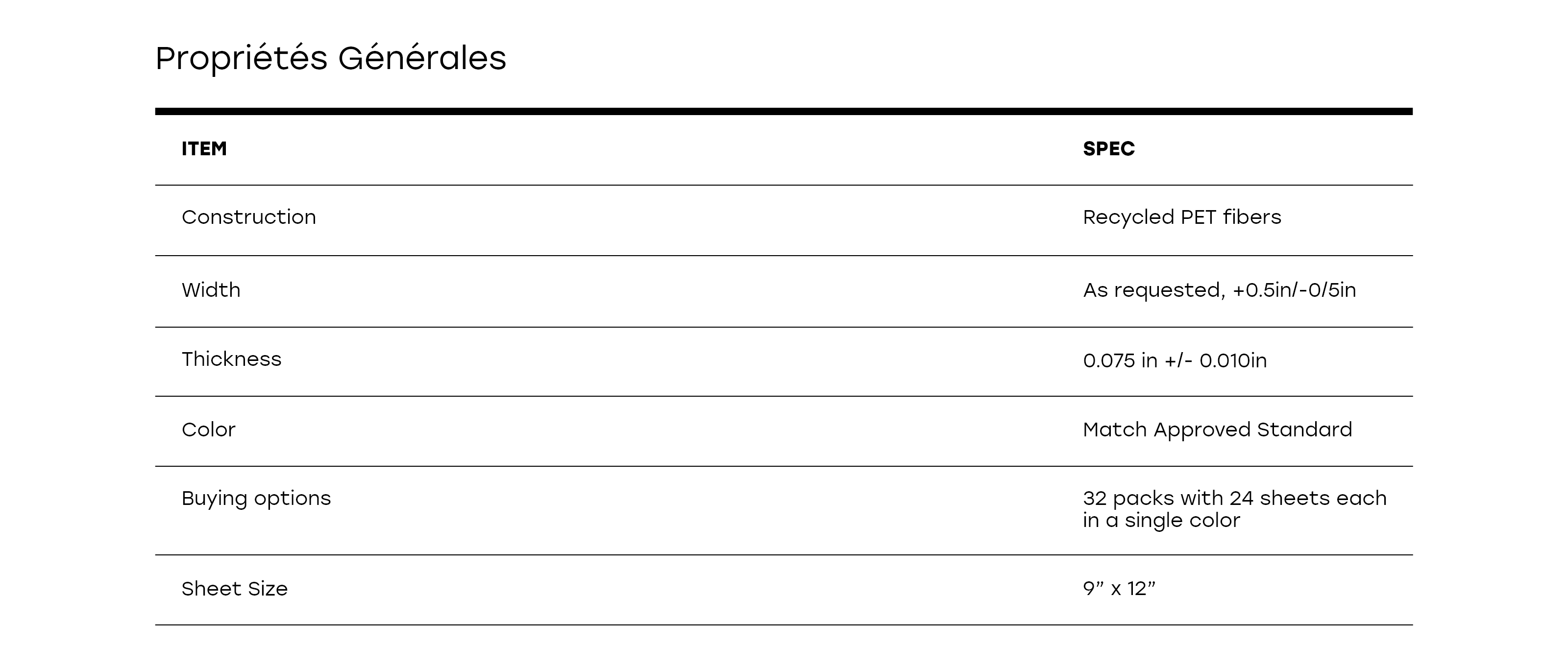Select the 'Match Approved Standard' value
Screen dimensions: 1568x669
[1217, 430]
